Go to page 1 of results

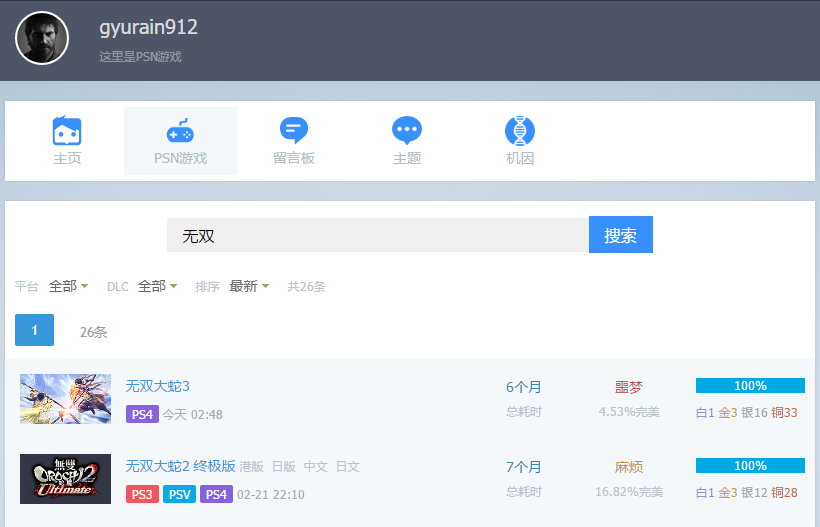pos(35,330)
